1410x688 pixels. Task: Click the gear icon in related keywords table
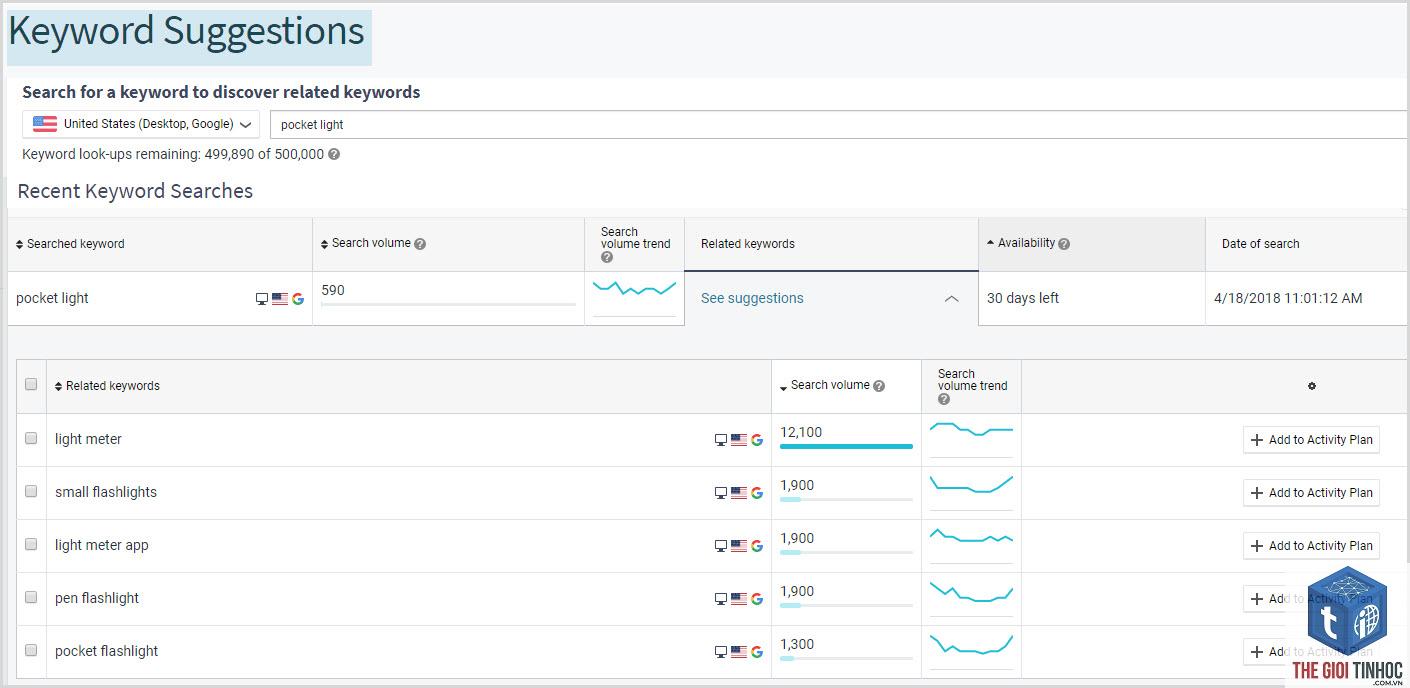tap(1312, 386)
